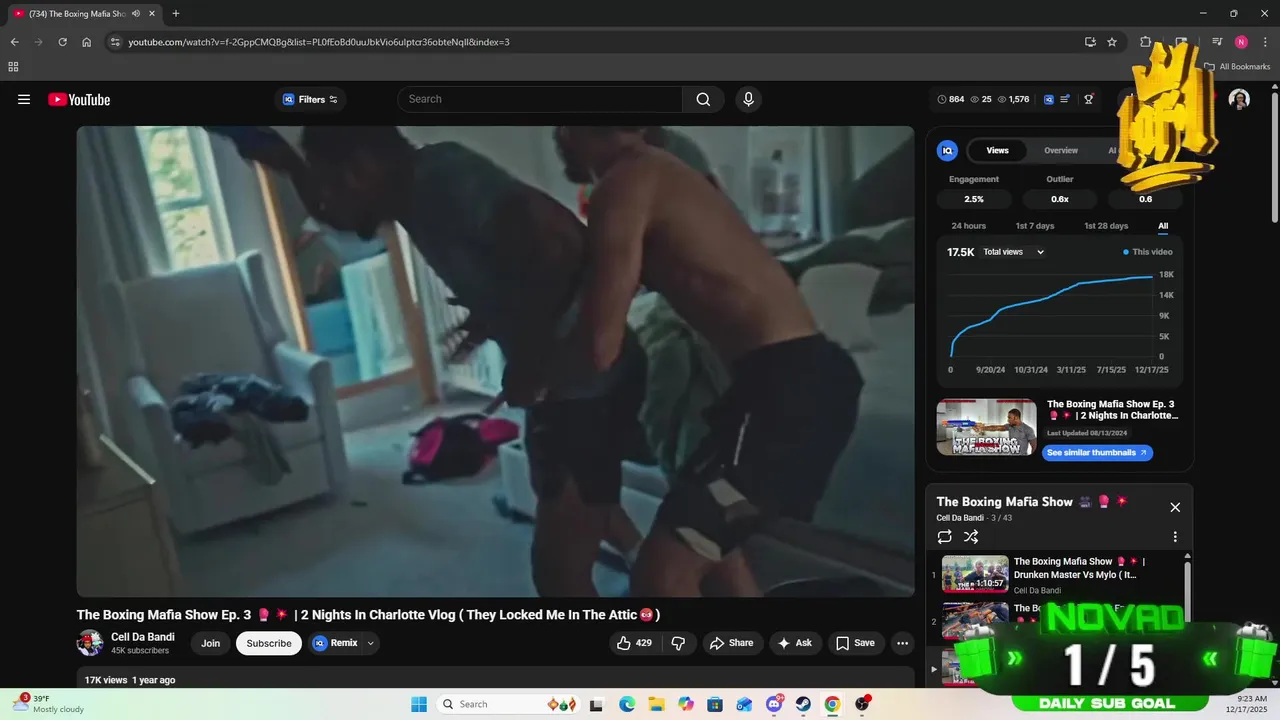Open vidIQ panel video thumbnail preview
The image size is (1280, 720).
[x=986, y=427]
